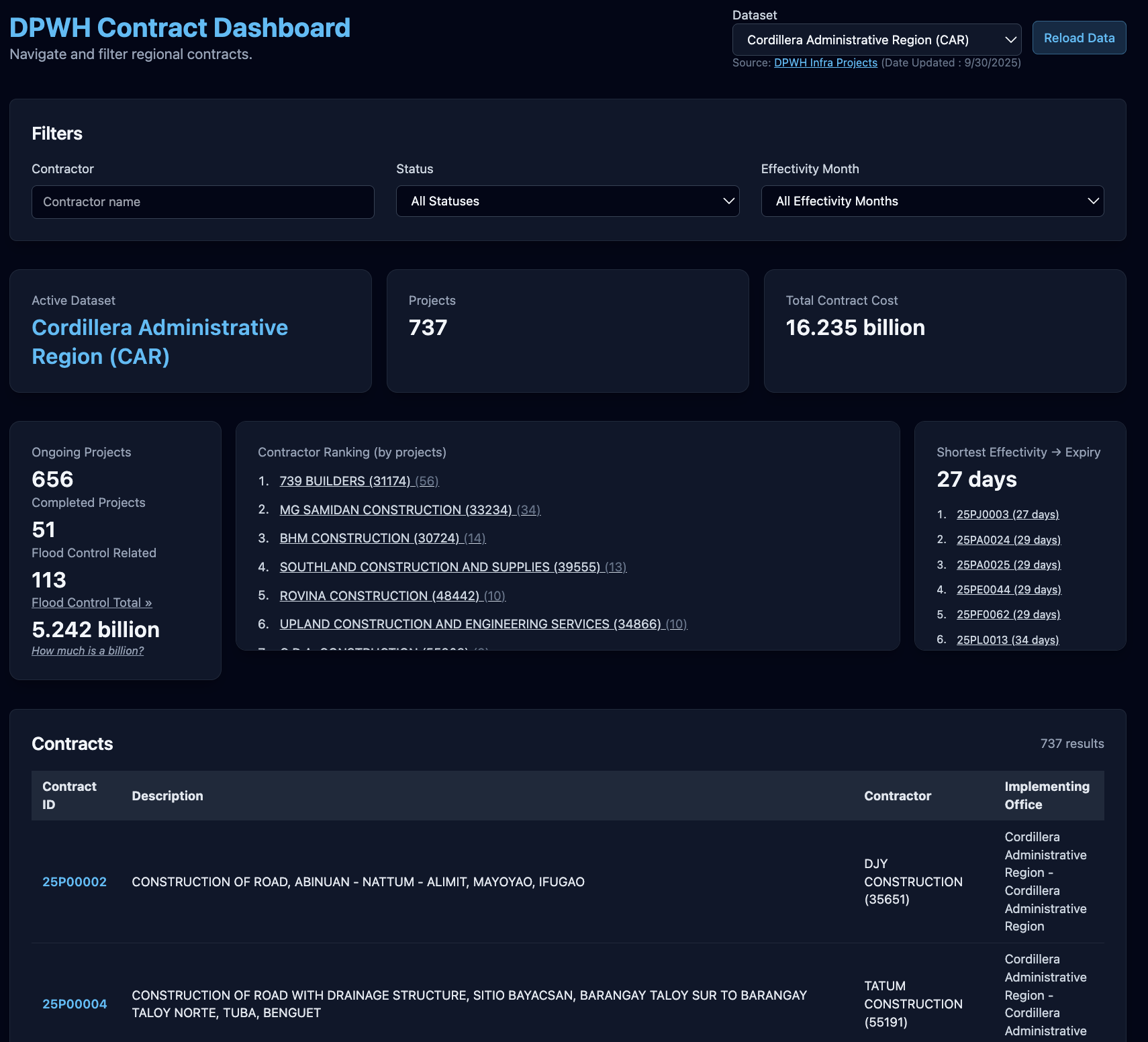1148x1042 pixels.
Task: Open contract ID 25P00004 in table
Action: tap(75, 1004)
